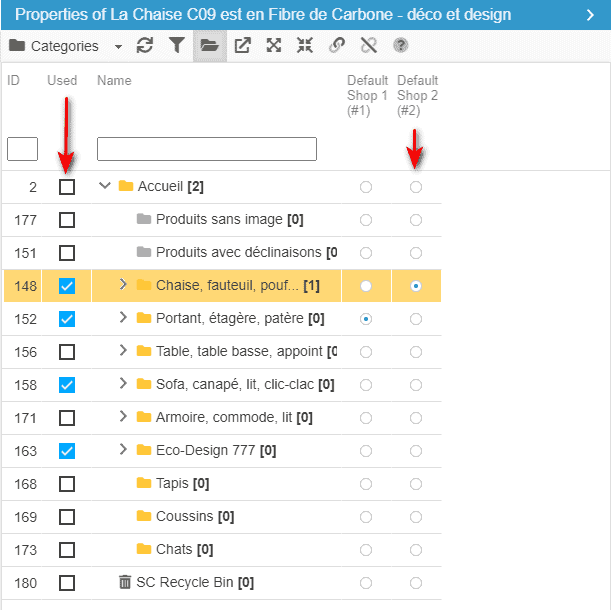This screenshot has height=610, width=611.
Task: Check Used box for Tapis category
Action: click(x=67, y=484)
